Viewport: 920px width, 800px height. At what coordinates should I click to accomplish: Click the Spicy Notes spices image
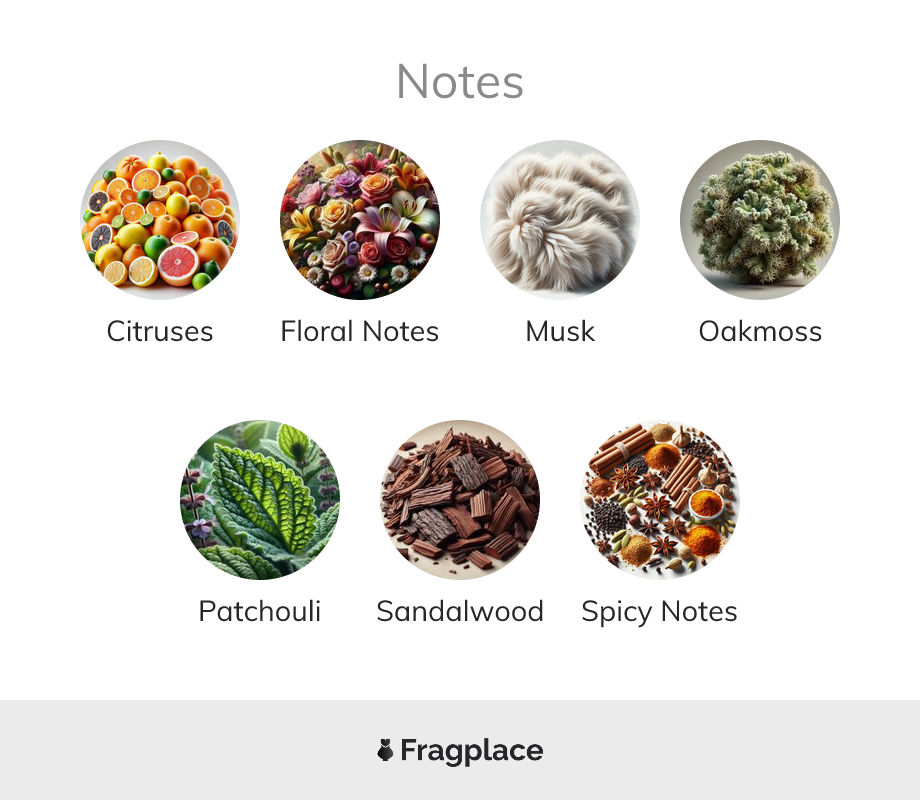click(x=660, y=499)
